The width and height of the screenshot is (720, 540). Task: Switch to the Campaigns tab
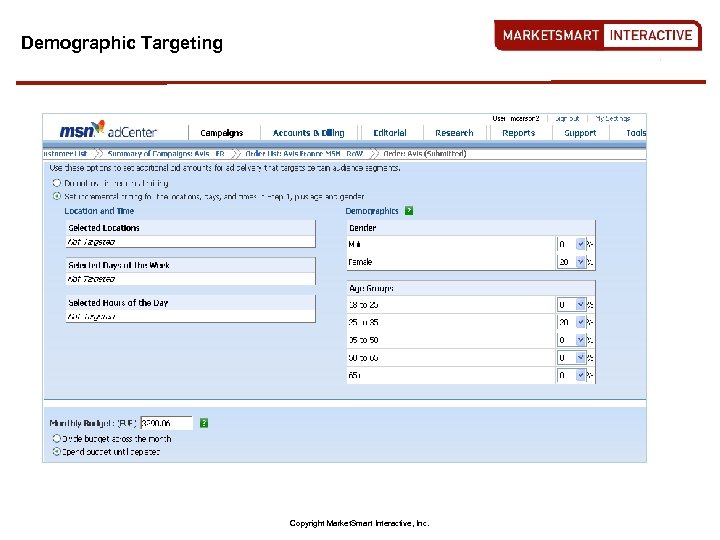click(222, 133)
